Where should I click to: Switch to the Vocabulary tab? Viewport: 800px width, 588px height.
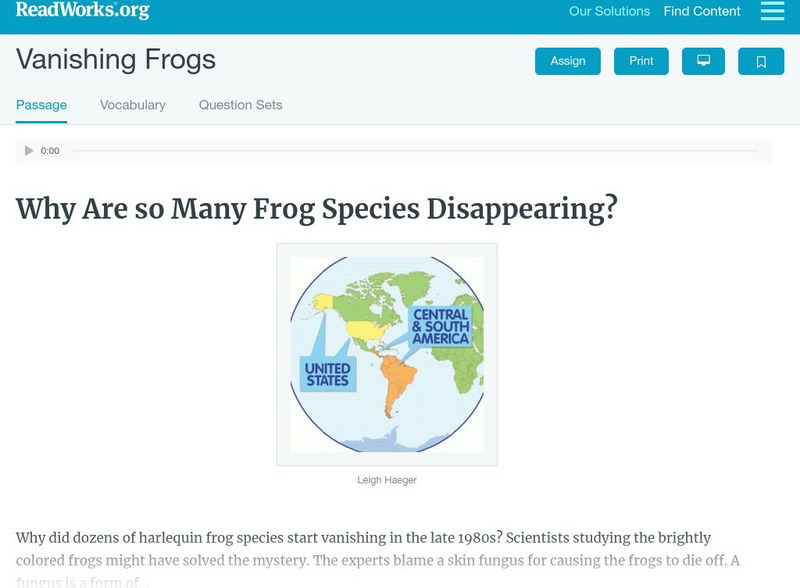pyautogui.click(x=133, y=105)
